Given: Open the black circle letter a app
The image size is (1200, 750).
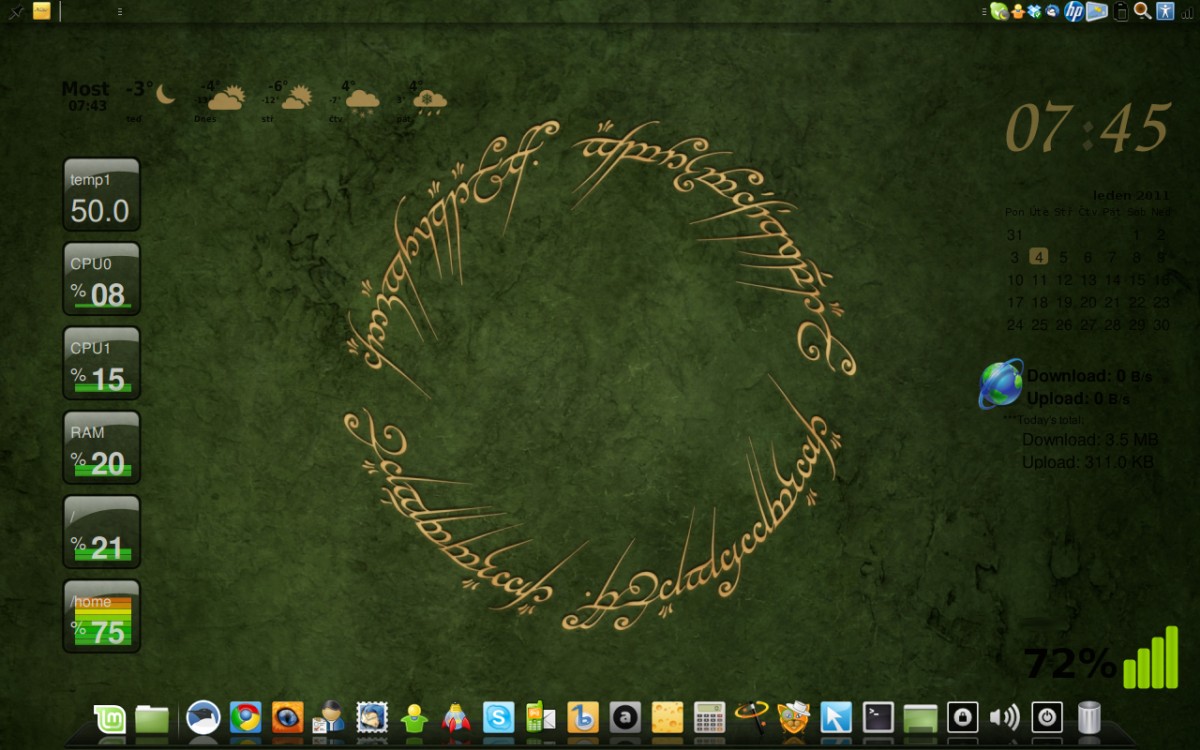Looking at the screenshot, I should (625, 718).
